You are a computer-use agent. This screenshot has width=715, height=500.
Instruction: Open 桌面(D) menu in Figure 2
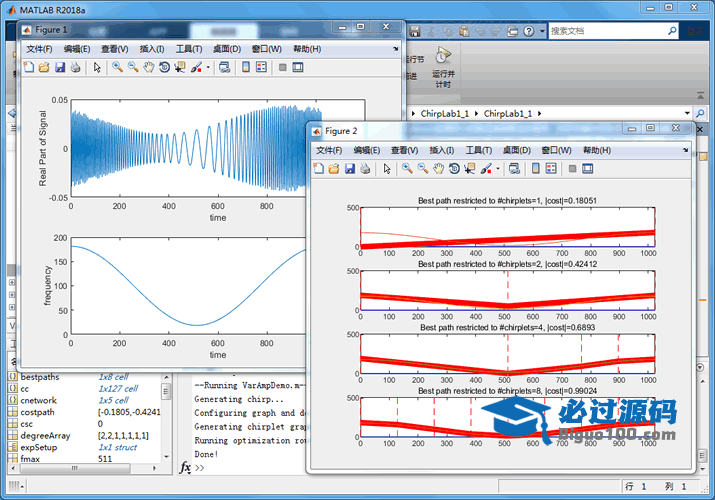point(517,150)
